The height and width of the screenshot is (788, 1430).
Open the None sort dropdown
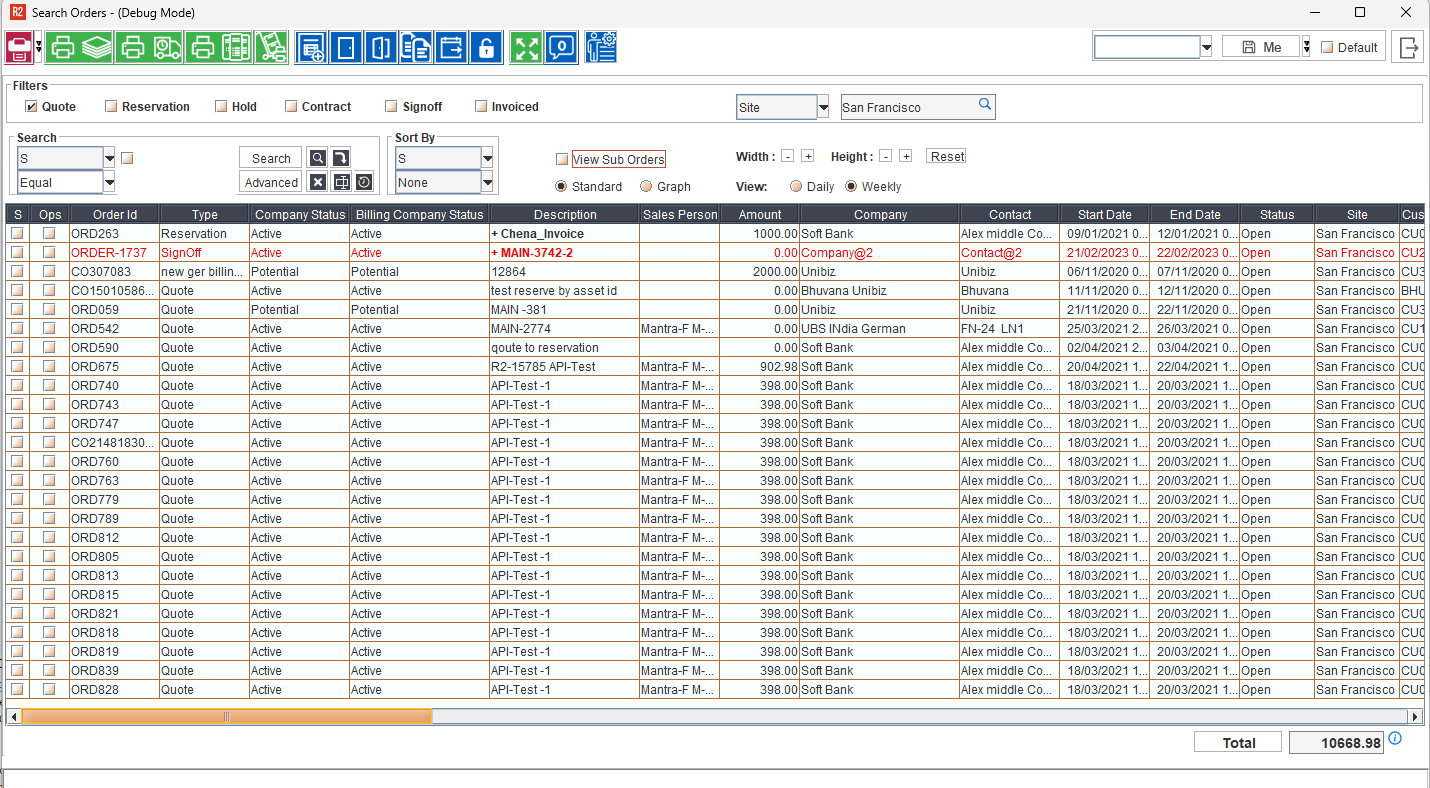coord(486,182)
